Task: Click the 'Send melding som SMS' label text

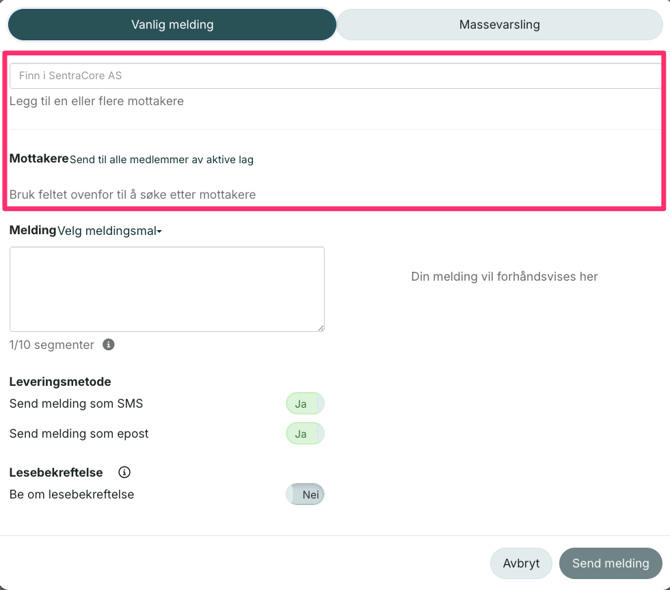Action: point(76,404)
